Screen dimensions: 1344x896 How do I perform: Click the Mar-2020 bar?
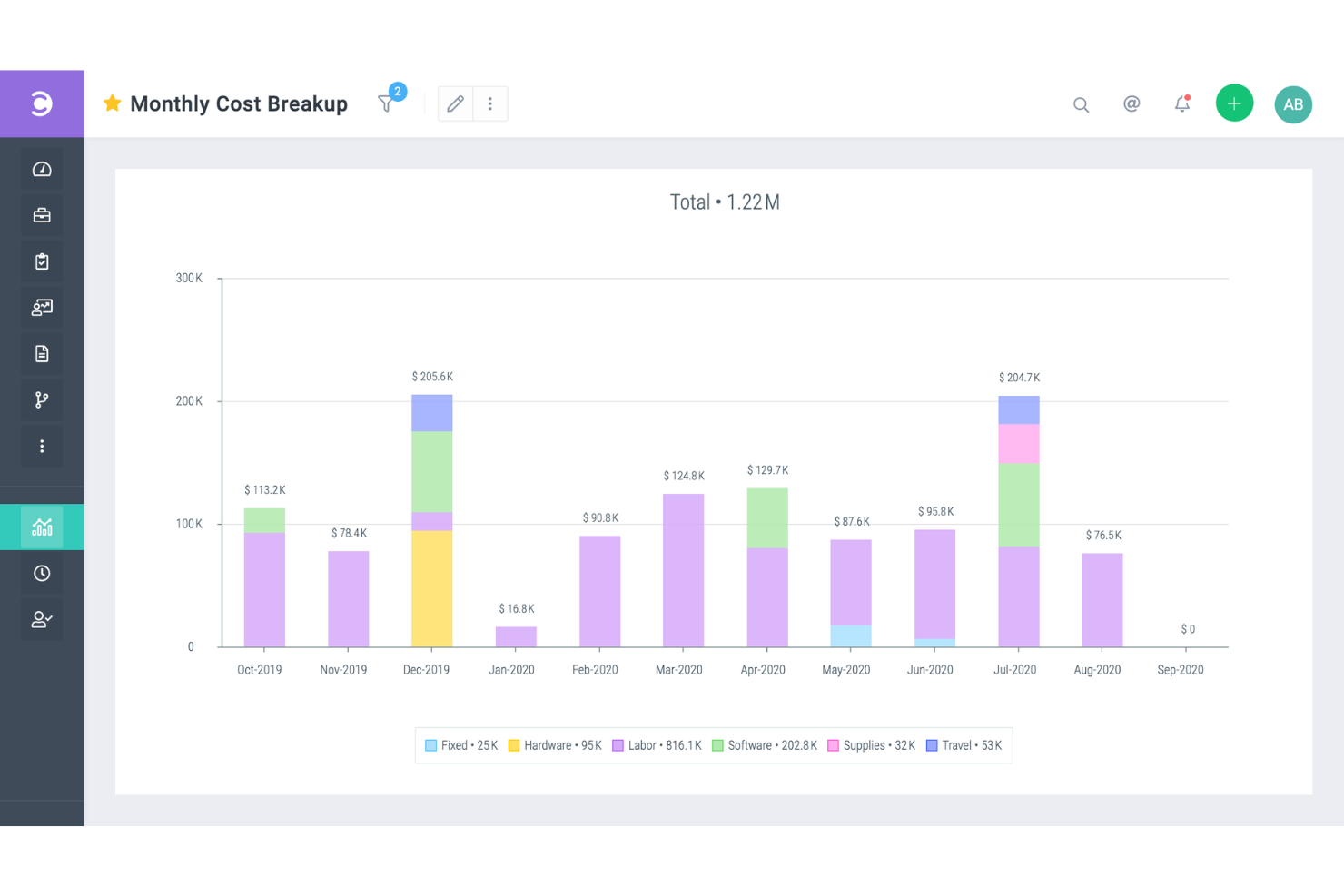pos(684,570)
